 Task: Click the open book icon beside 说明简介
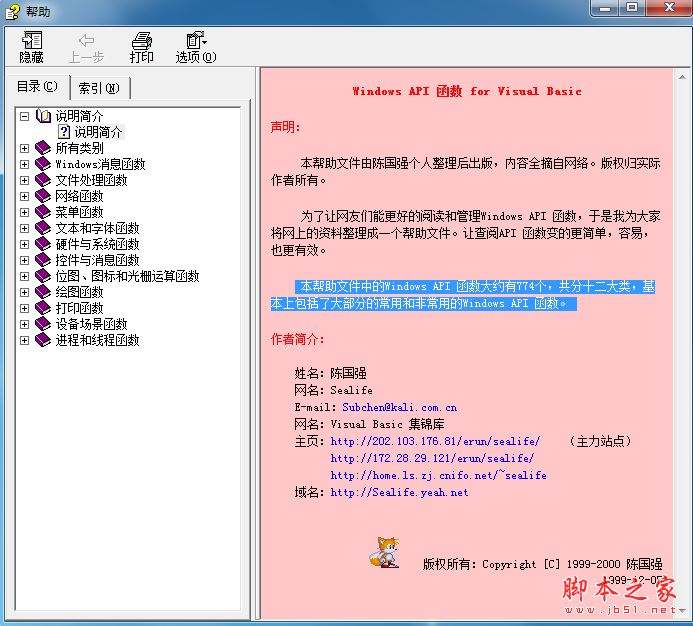43,116
